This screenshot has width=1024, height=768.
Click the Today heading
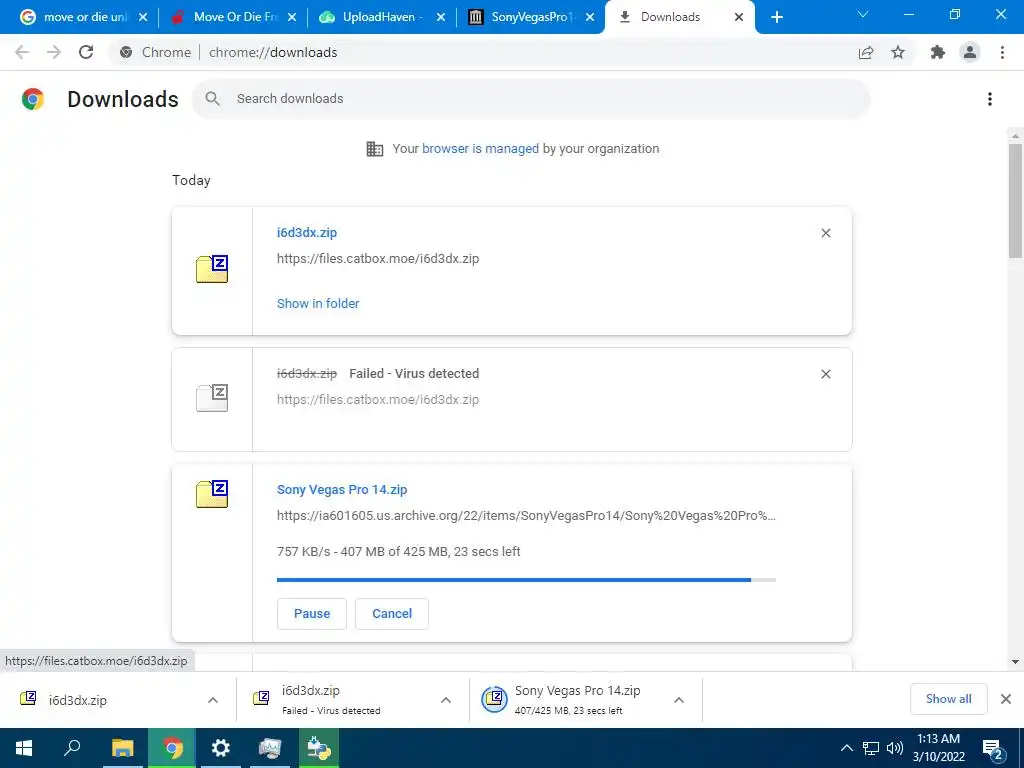(x=191, y=181)
